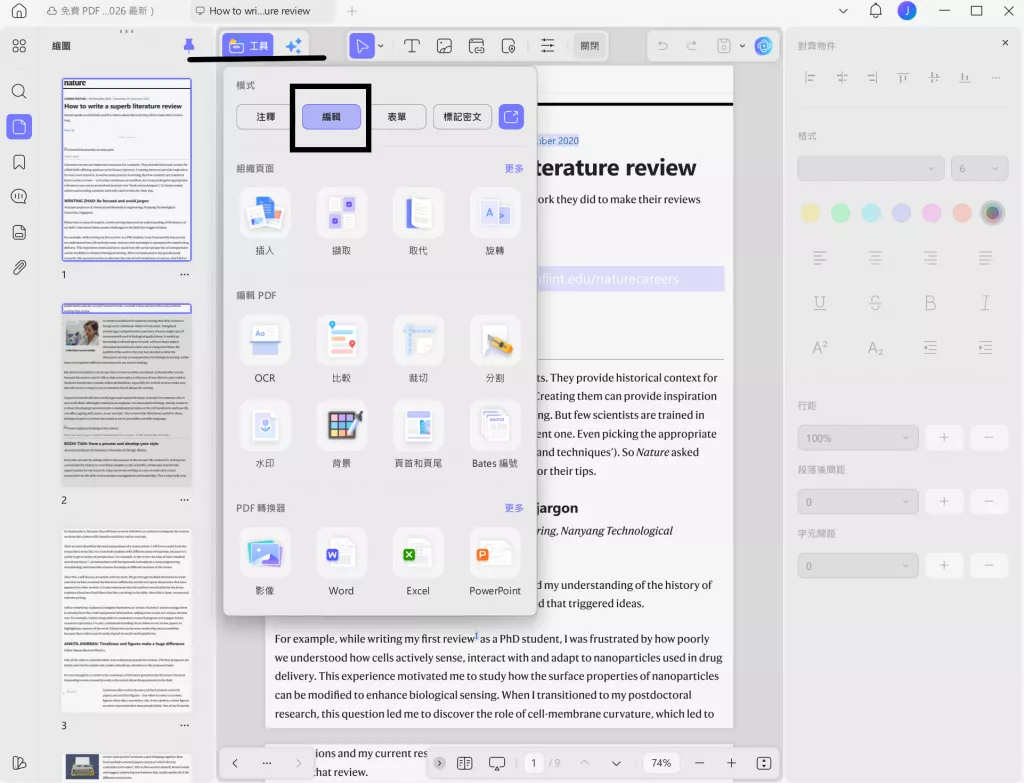1024x783 pixels.
Task: Select the Image edit tool in toolbar
Action: click(444, 46)
